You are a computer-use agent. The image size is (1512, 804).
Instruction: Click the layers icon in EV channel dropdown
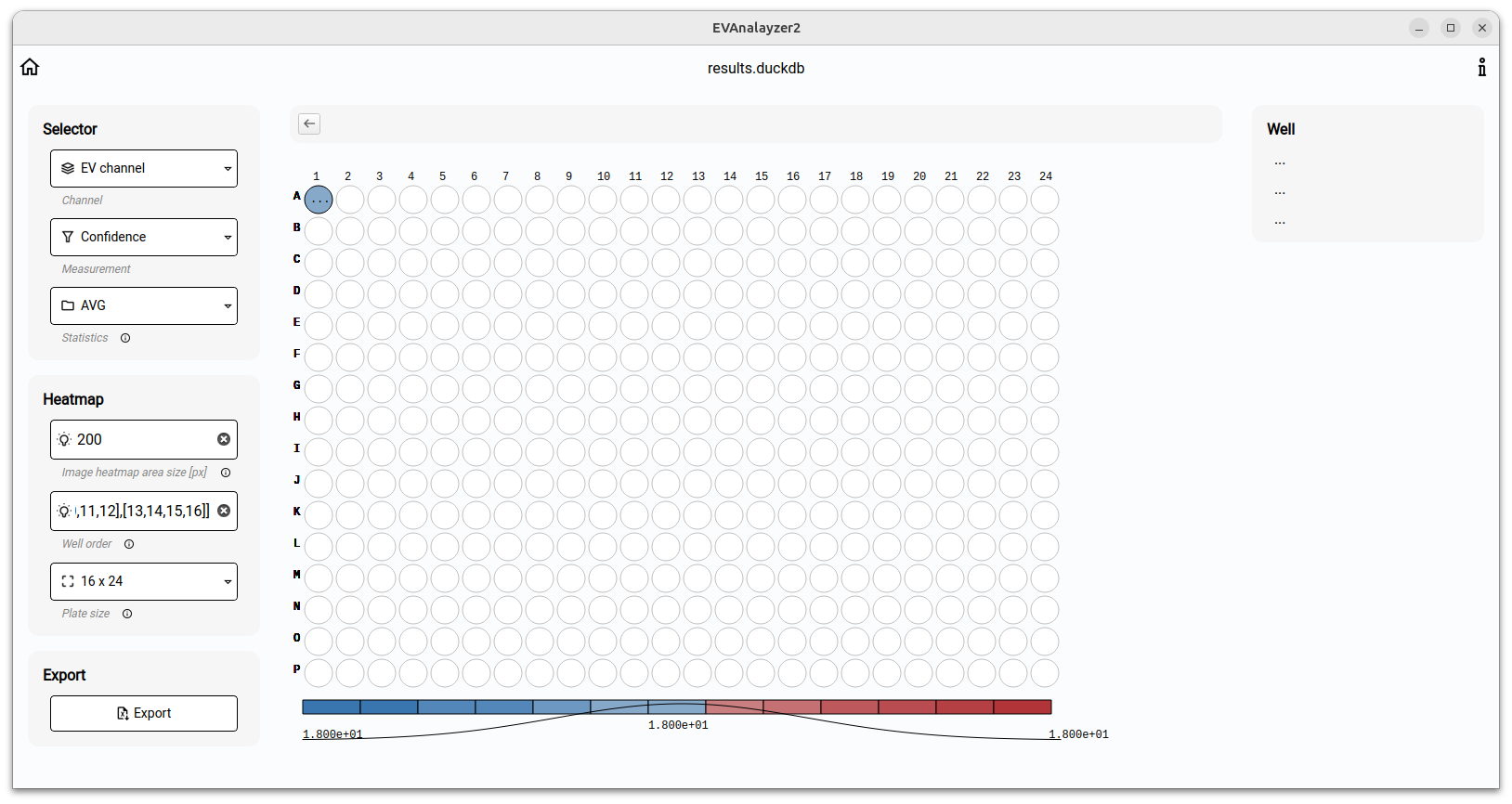point(68,168)
